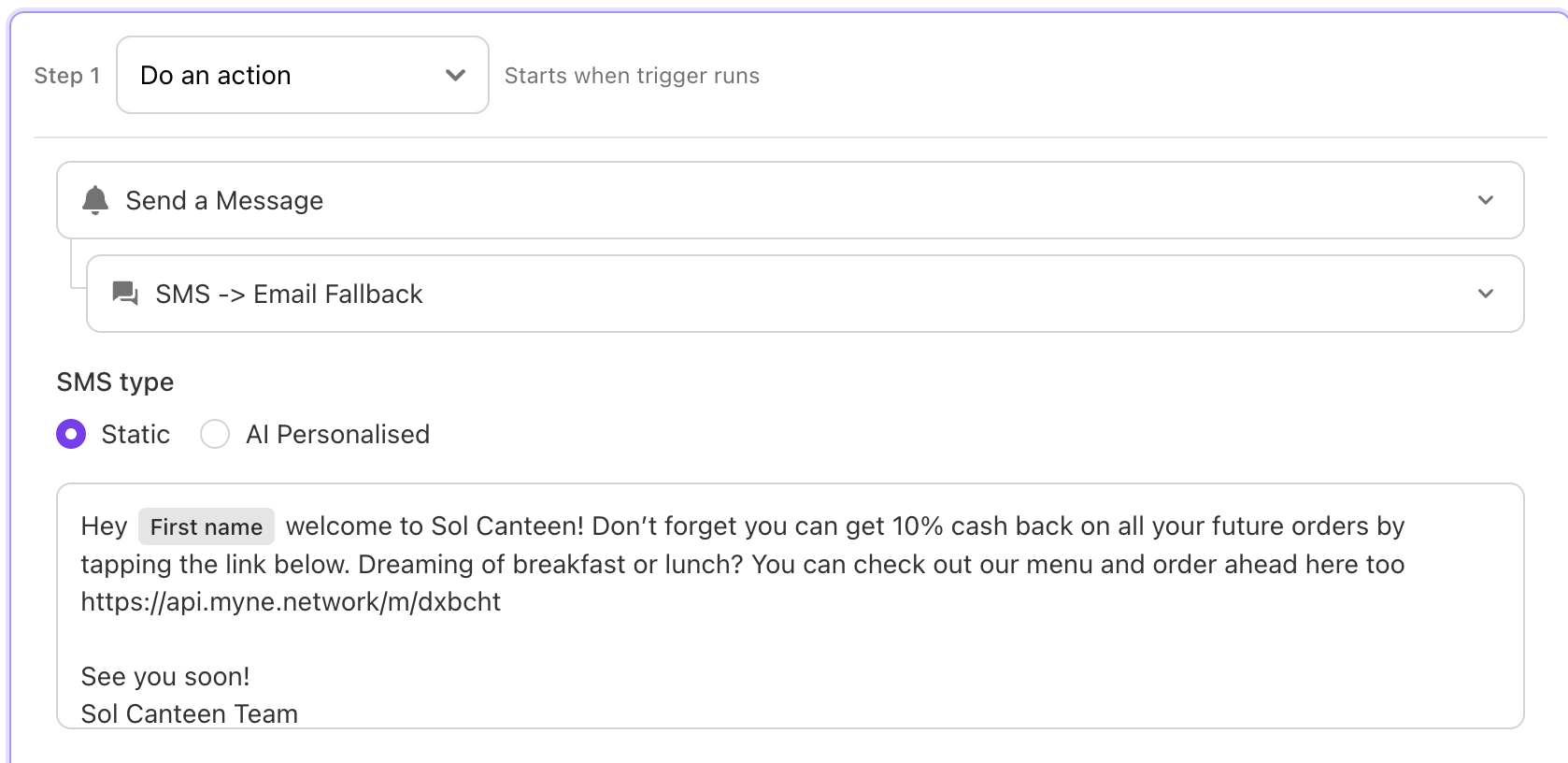This screenshot has height=763, width=1568.
Task: Click the Step 1 label
Action: coord(66,76)
